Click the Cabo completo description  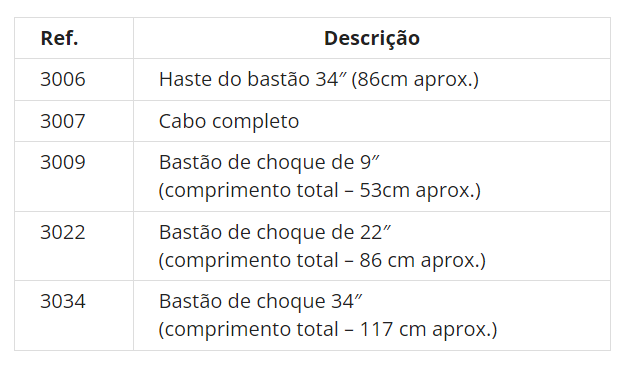(229, 121)
